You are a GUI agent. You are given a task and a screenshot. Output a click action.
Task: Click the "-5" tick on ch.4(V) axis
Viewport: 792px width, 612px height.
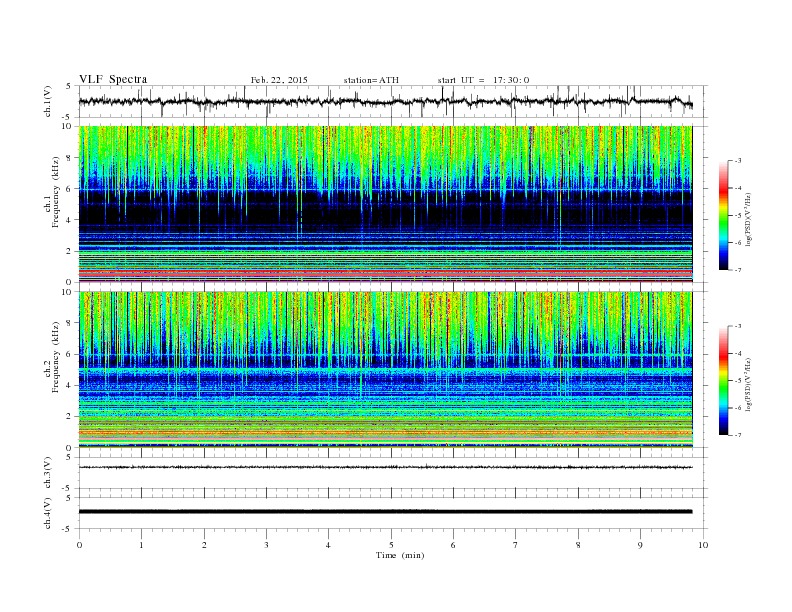(x=67, y=529)
